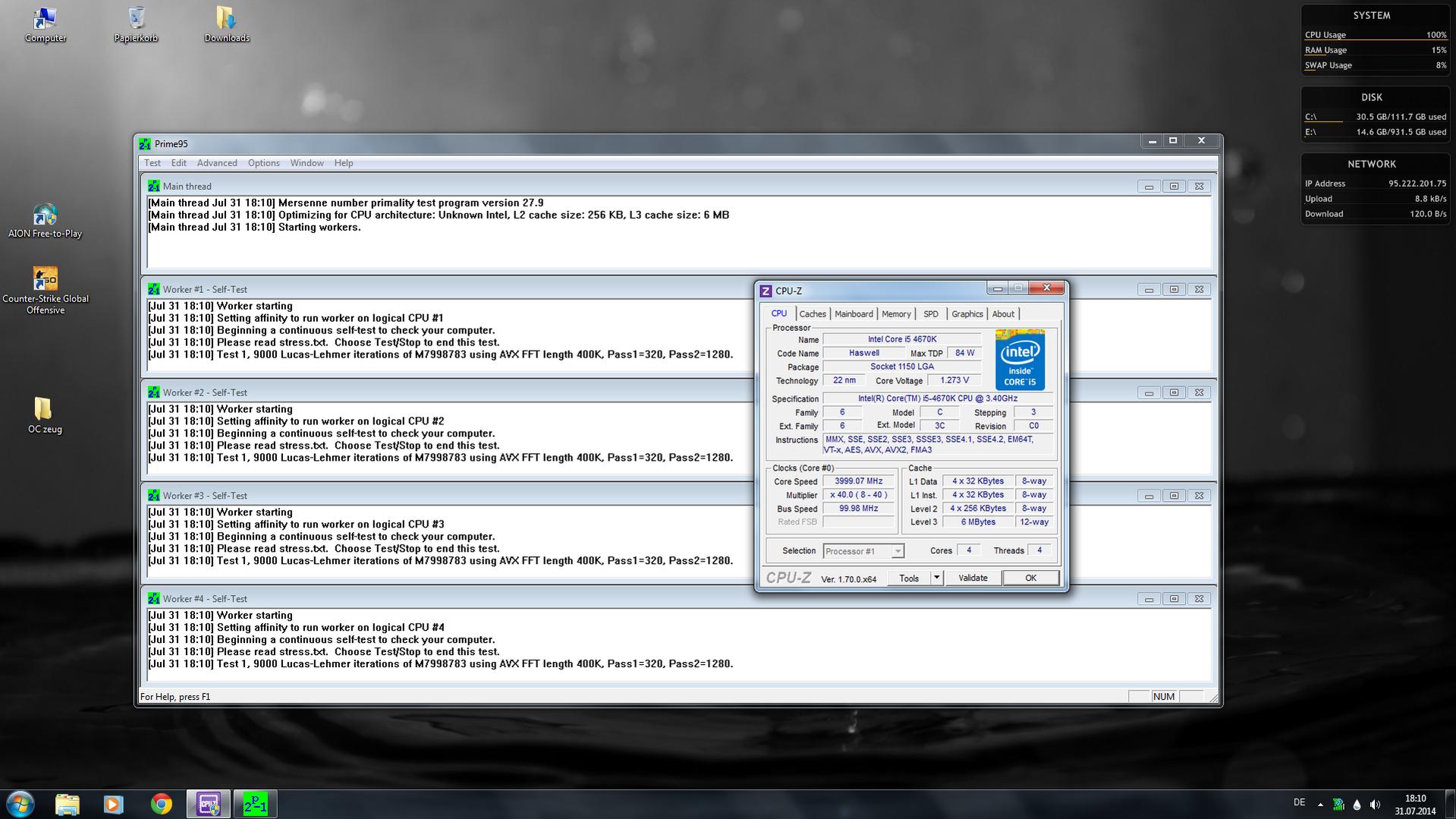Open the Test menu in Prime95
This screenshot has height=819, width=1456.
point(153,163)
